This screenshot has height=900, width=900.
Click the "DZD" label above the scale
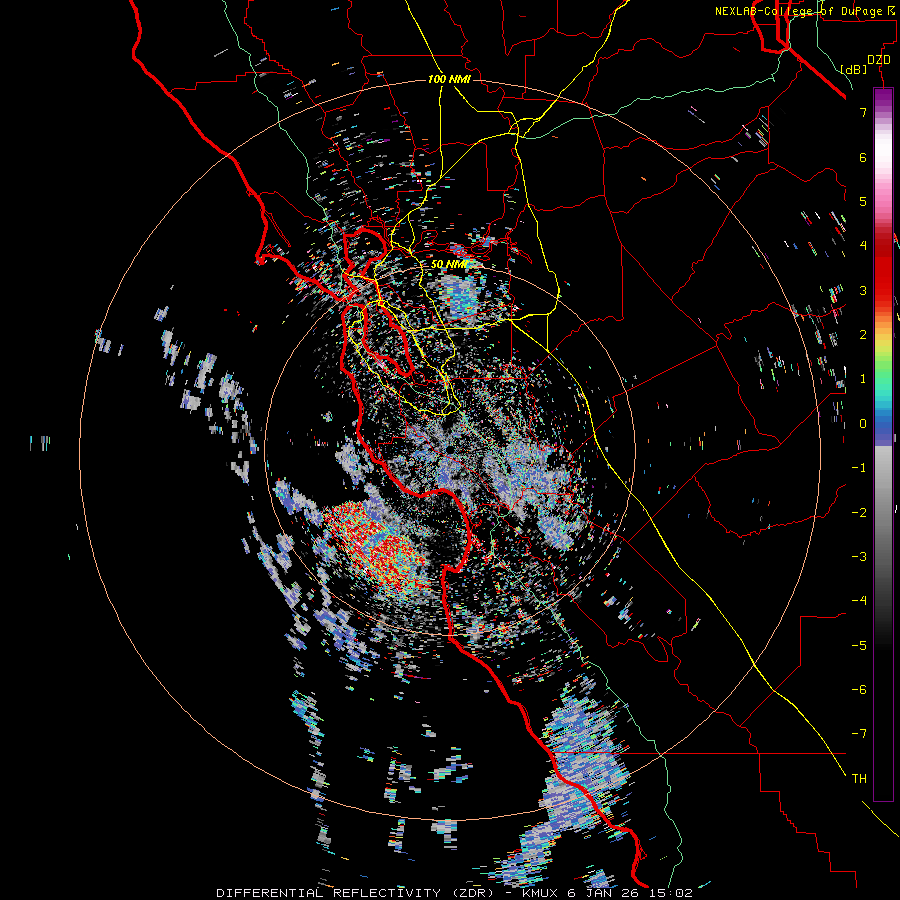pos(879,60)
